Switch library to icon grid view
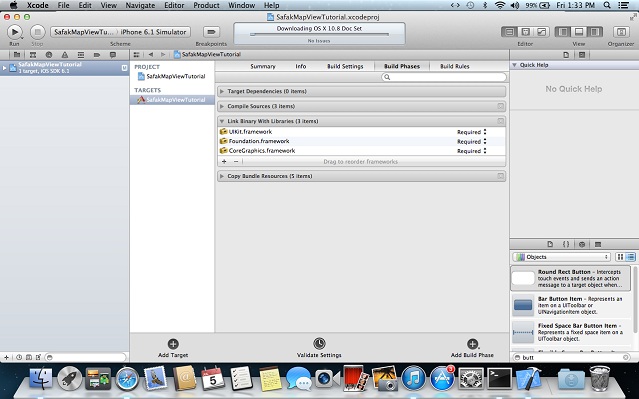Screen dimensions: 639x399 click(620, 257)
